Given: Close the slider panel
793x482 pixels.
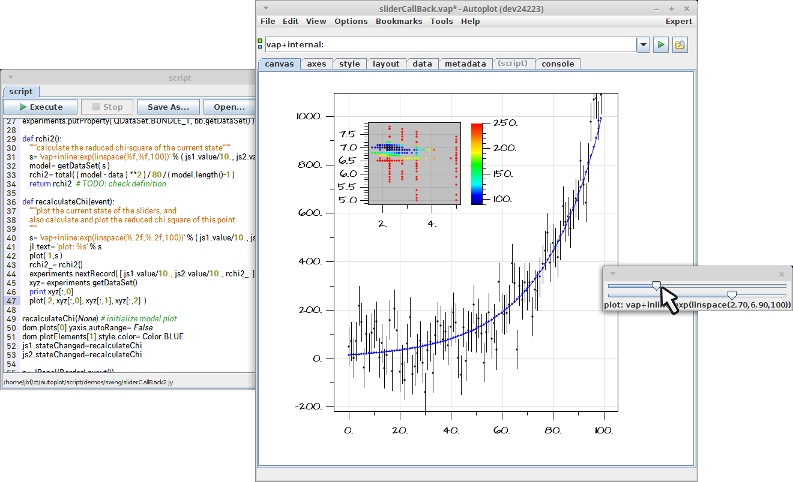Looking at the screenshot, I should coord(781,274).
